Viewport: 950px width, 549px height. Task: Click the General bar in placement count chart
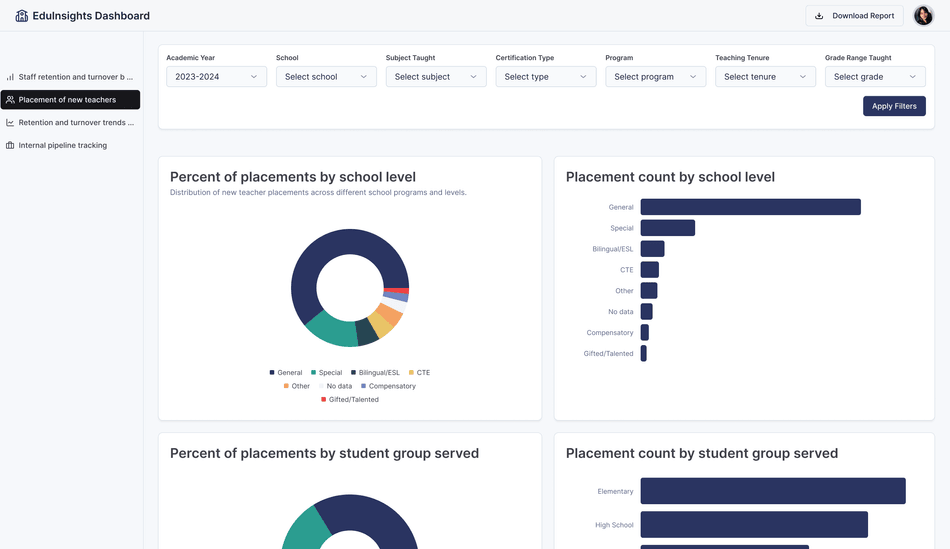pyautogui.click(x=750, y=207)
